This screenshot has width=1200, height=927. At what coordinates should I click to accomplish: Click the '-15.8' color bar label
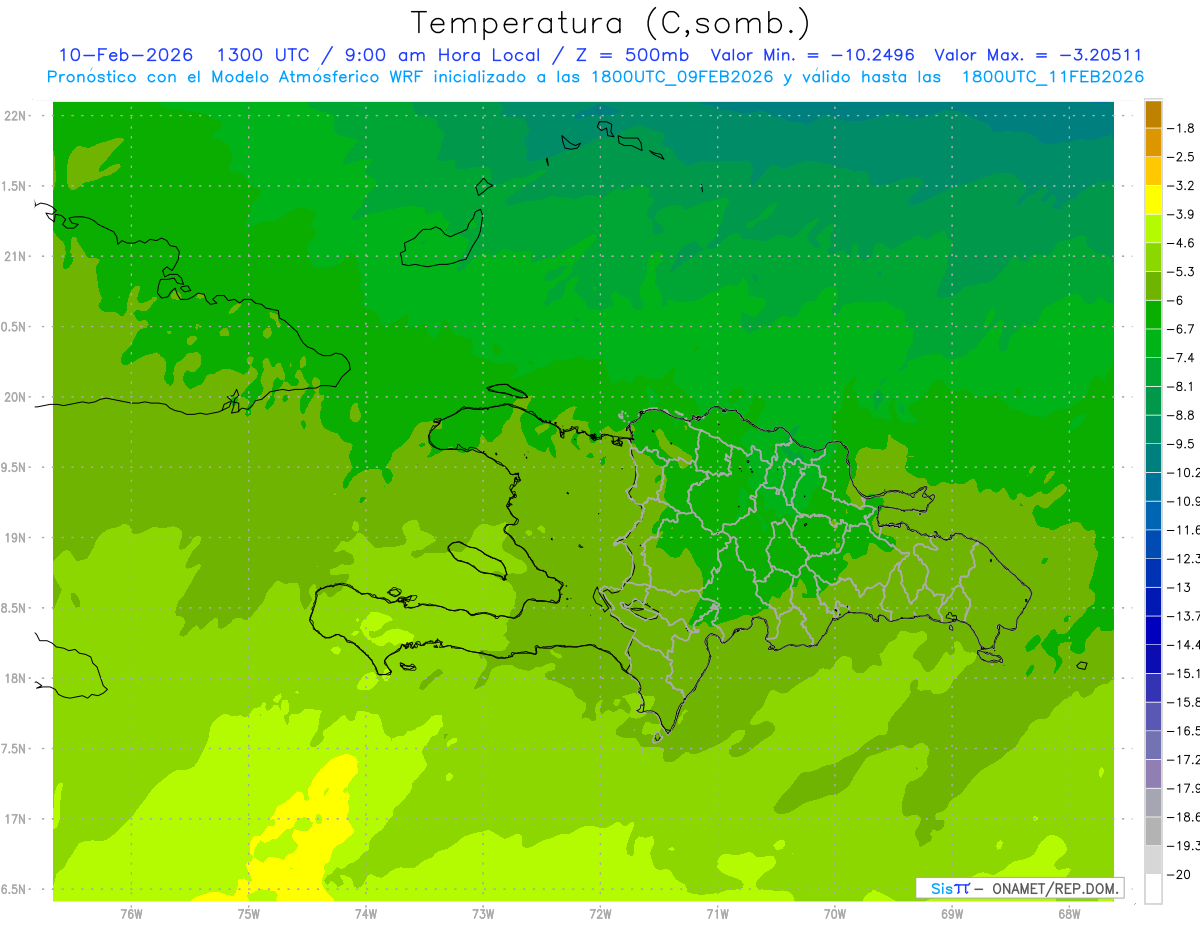coord(1184,702)
